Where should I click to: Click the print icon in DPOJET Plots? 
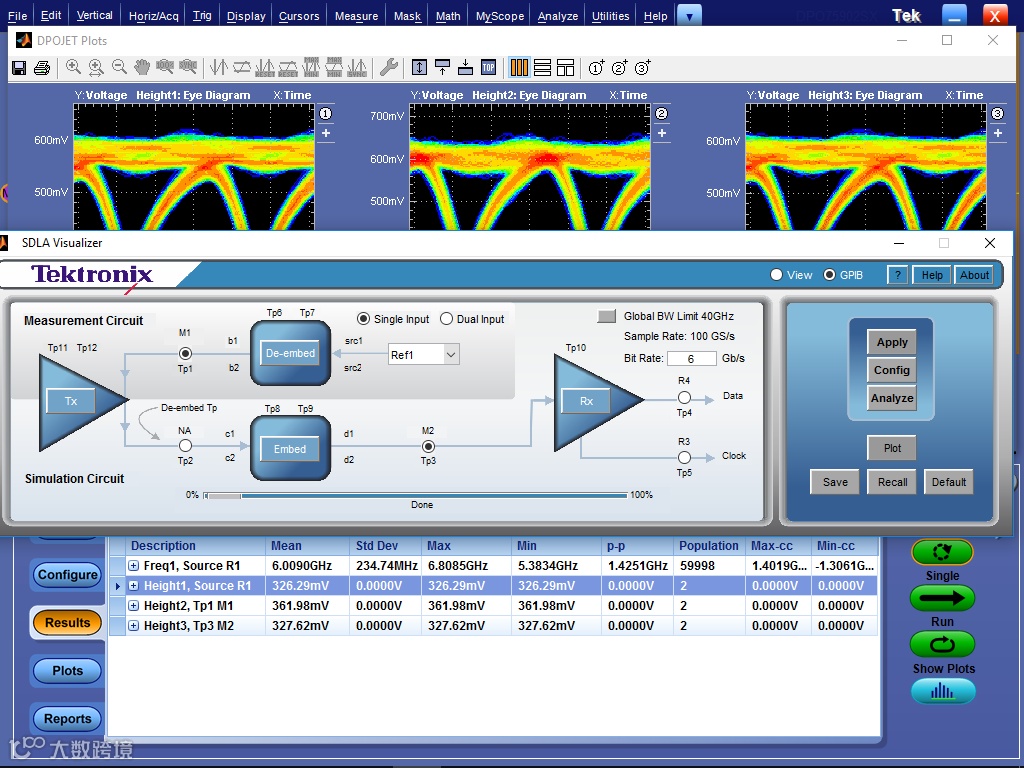point(42,67)
